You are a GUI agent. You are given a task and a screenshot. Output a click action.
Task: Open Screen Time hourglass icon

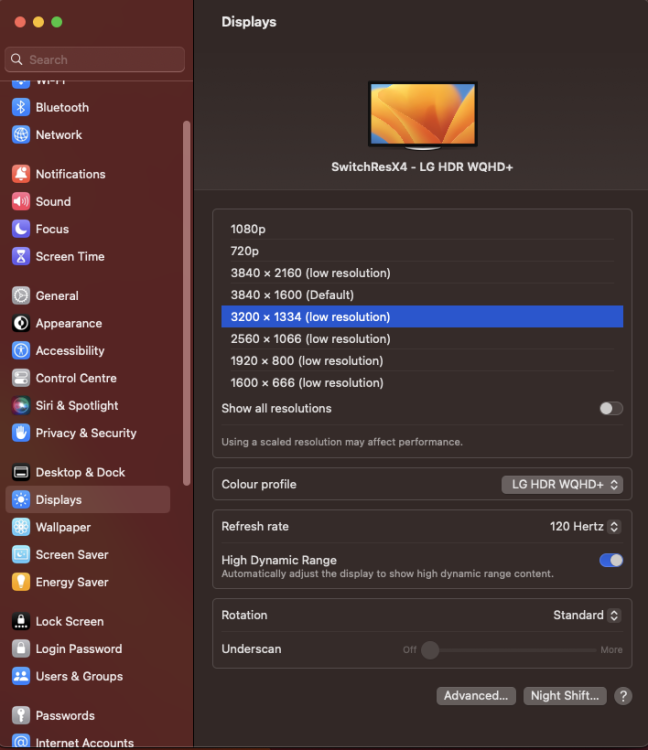[x=21, y=256]
